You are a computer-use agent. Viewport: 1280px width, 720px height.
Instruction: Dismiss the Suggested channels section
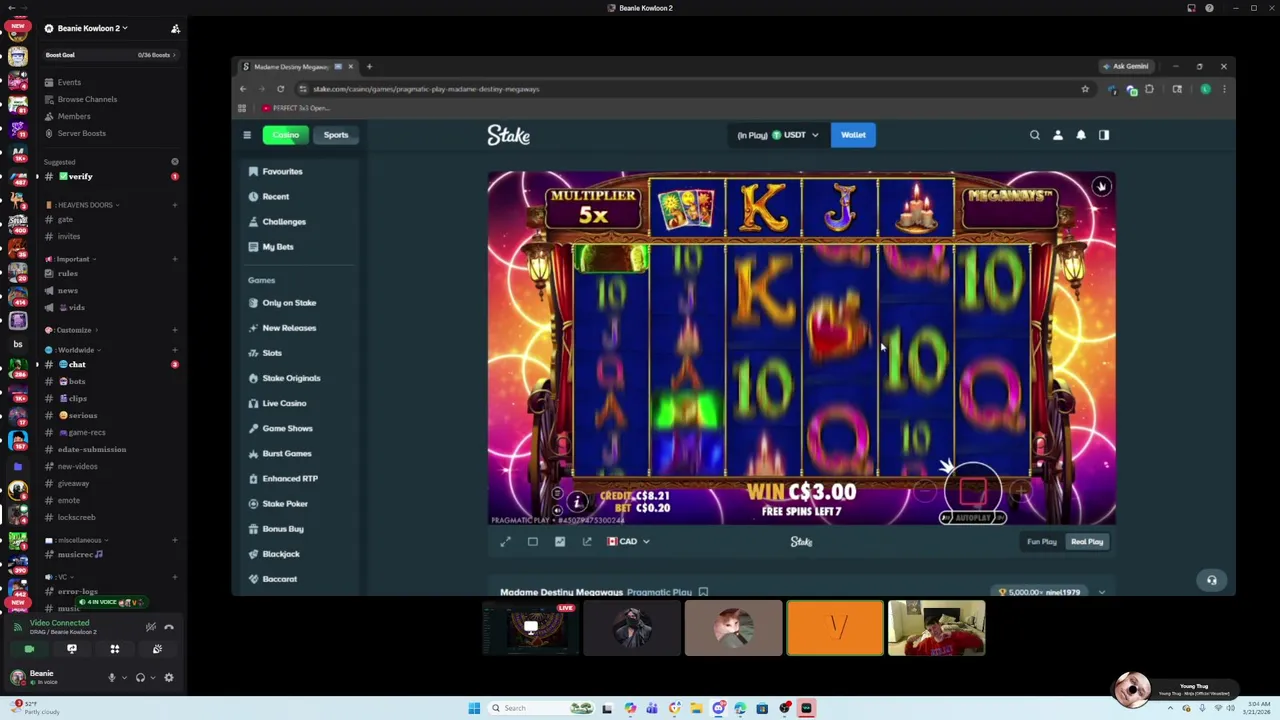click(174, 161)
